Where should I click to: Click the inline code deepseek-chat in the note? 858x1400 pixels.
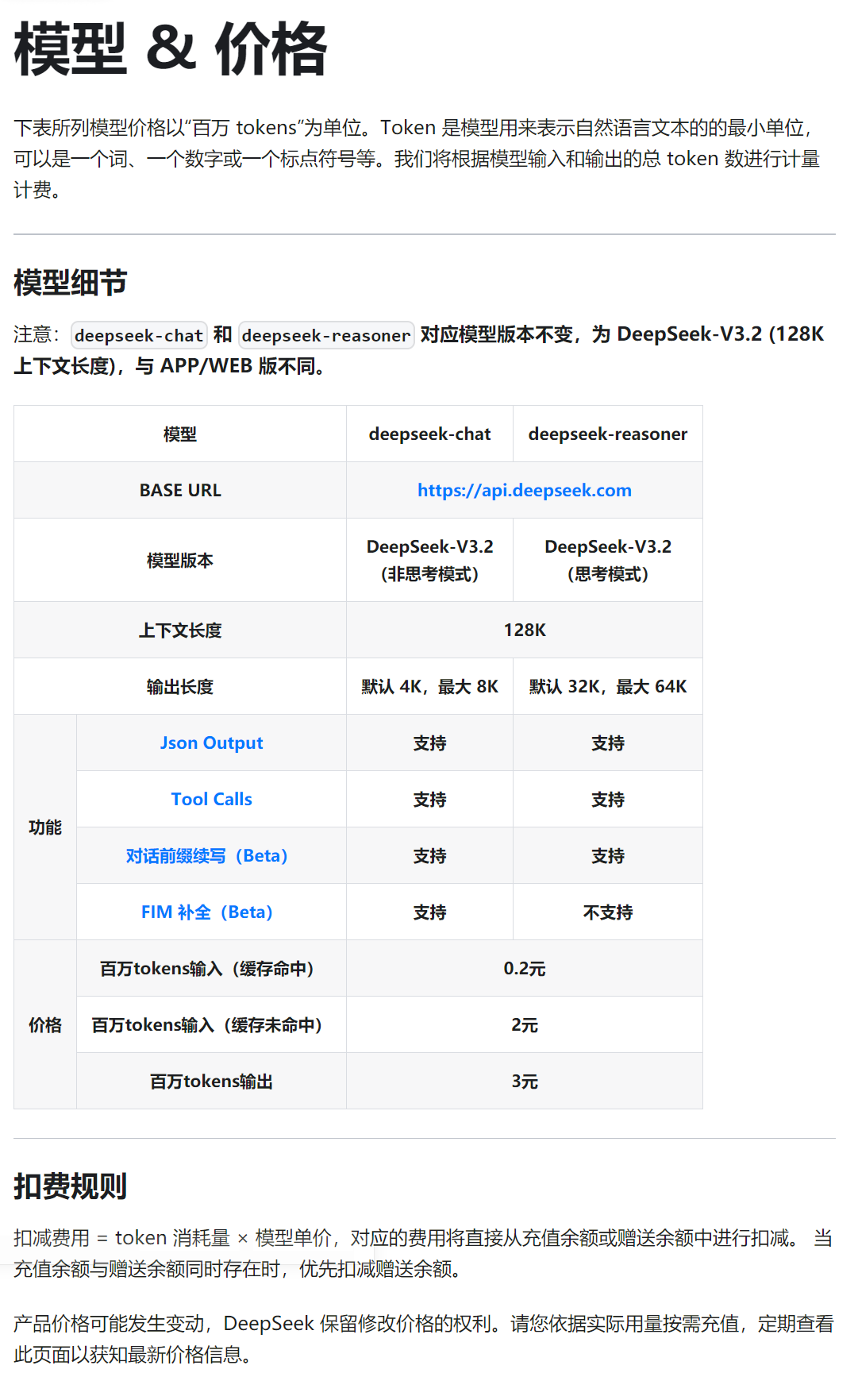(x=139, y=335)
